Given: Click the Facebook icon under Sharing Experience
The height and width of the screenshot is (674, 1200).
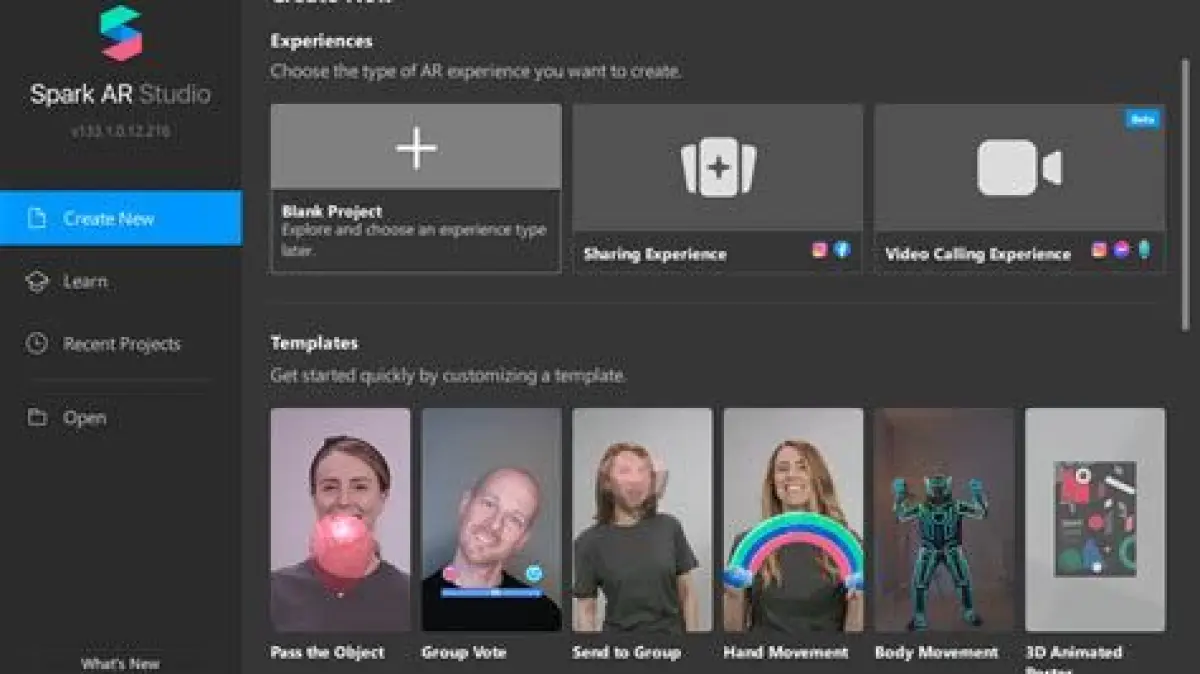Looking at the screenshot, I should pyautogui.click(x=842, y=251).
